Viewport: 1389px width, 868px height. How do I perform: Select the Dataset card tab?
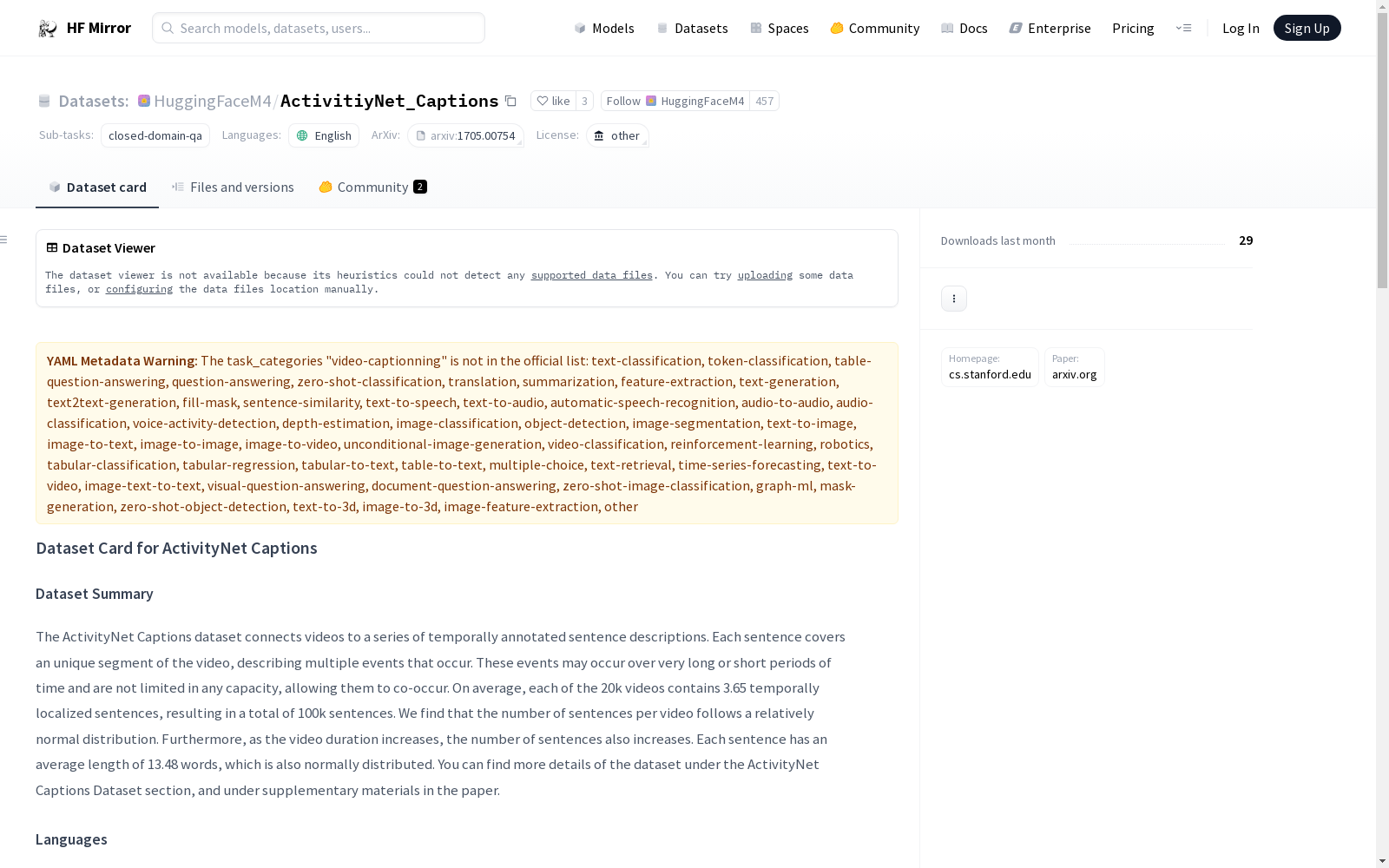97,187
